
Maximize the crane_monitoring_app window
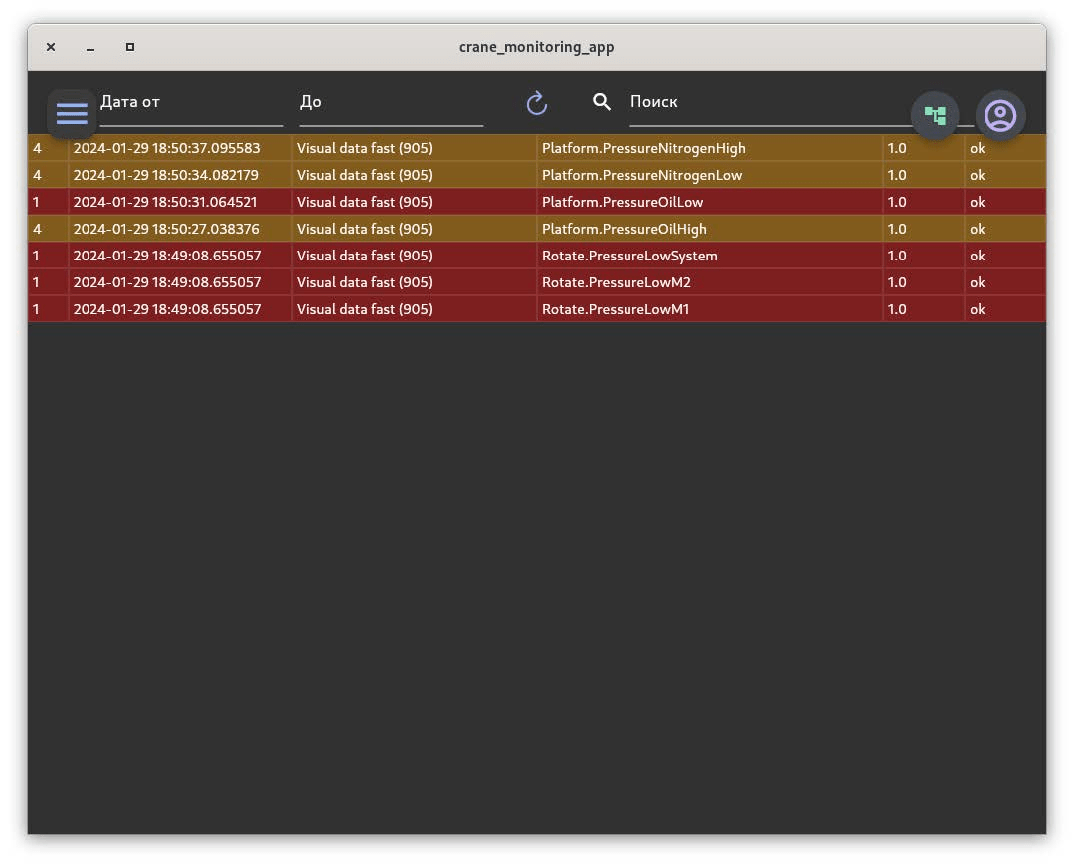click(129, 47)
